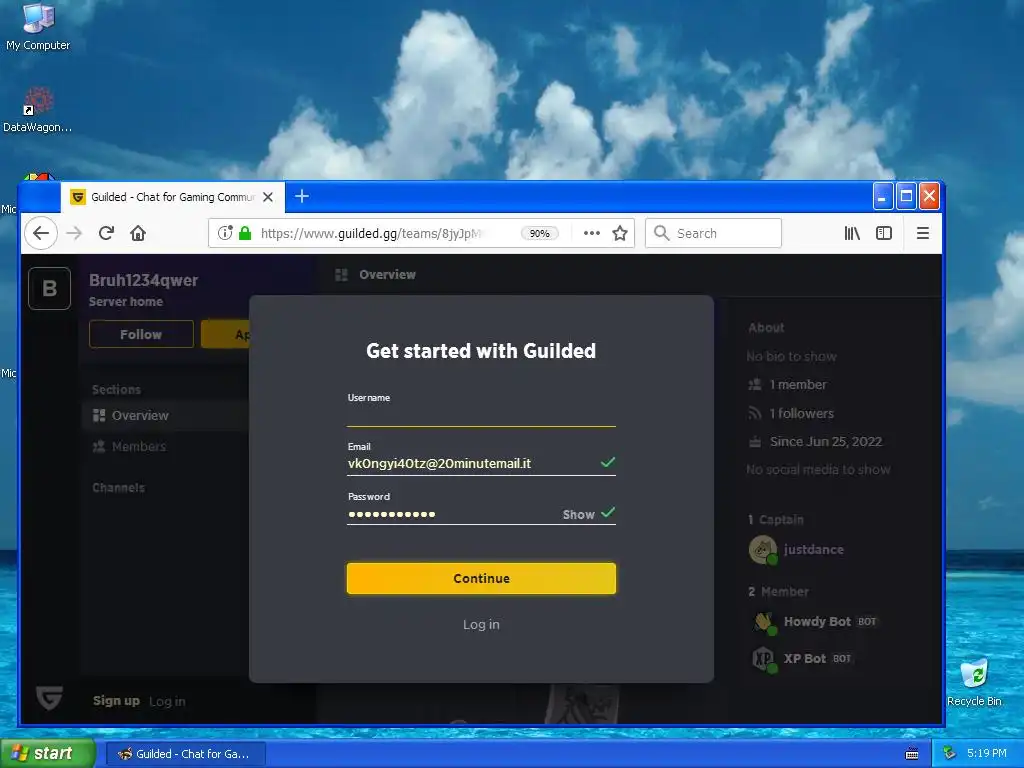Click the Guilded taskbar button
The image size is (1024, 768).
coord(185,754)
